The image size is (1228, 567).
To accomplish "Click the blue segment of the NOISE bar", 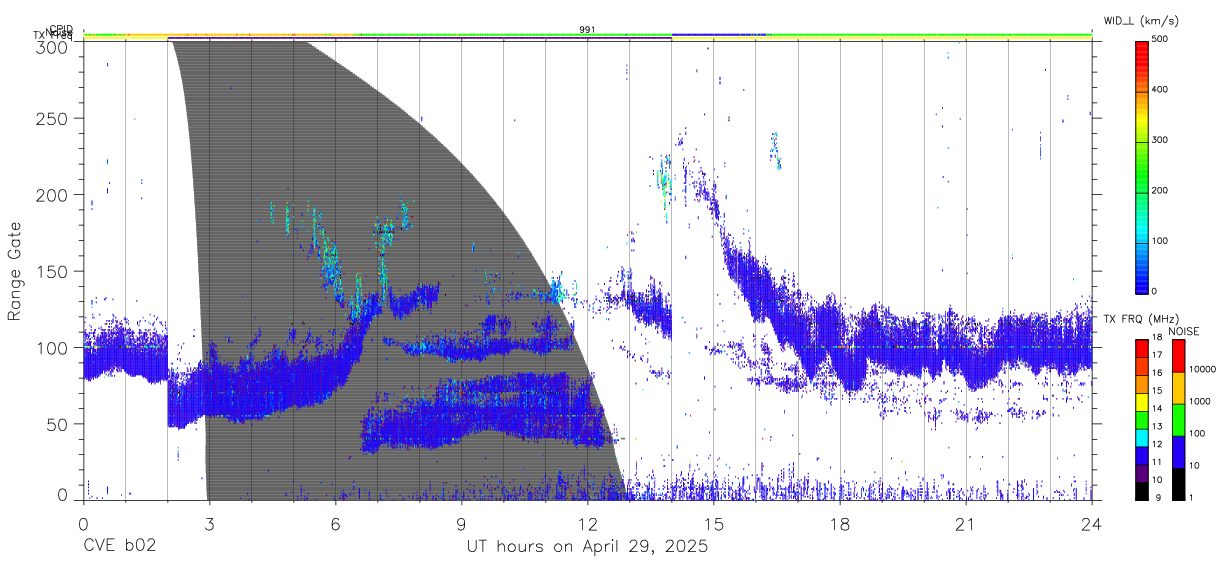I will (x=1178, y=451).
